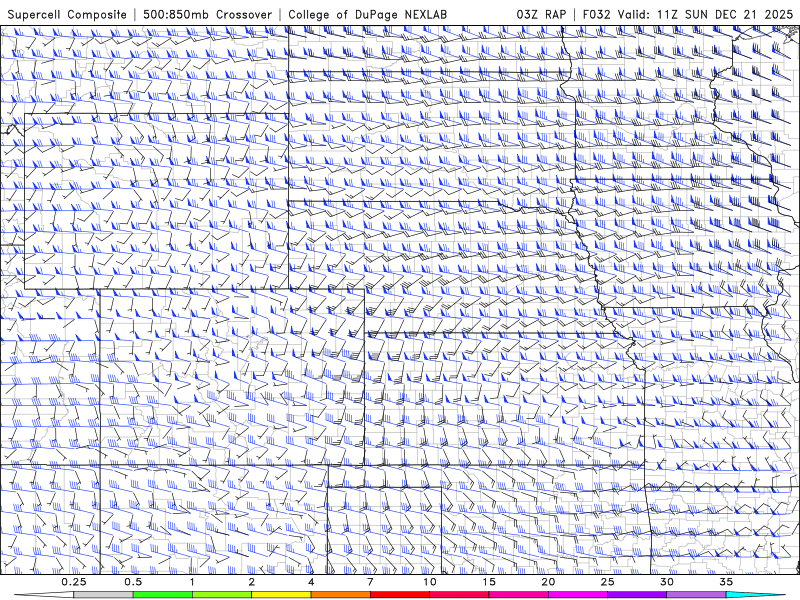Click the hot pink segment between 15 and 20
Image resolution: width=800 pixels, height=600 pixels.
coord(518,595)
